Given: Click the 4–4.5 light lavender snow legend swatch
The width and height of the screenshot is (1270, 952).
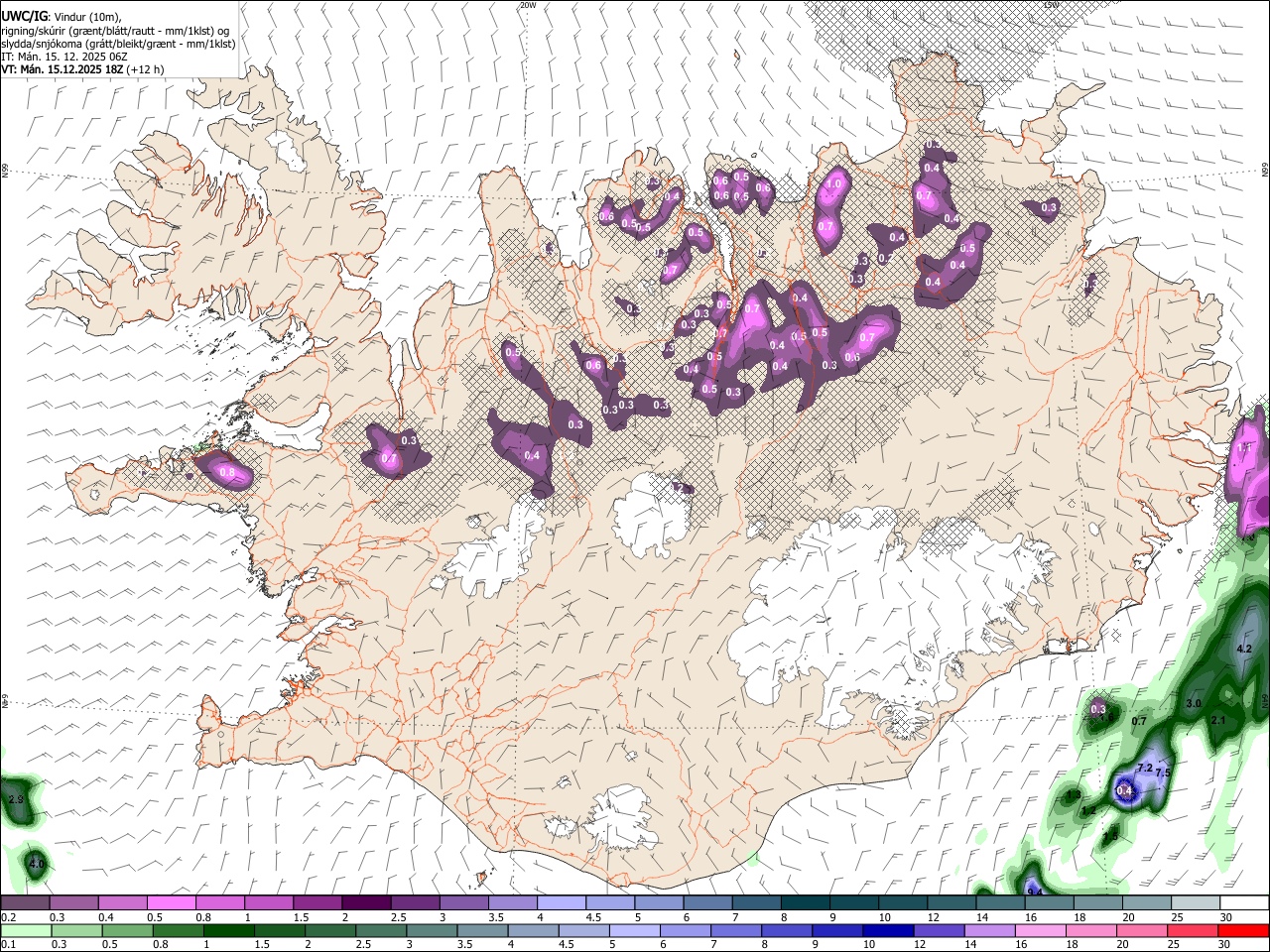Looking at the screenshot, I should pos(562,902).
